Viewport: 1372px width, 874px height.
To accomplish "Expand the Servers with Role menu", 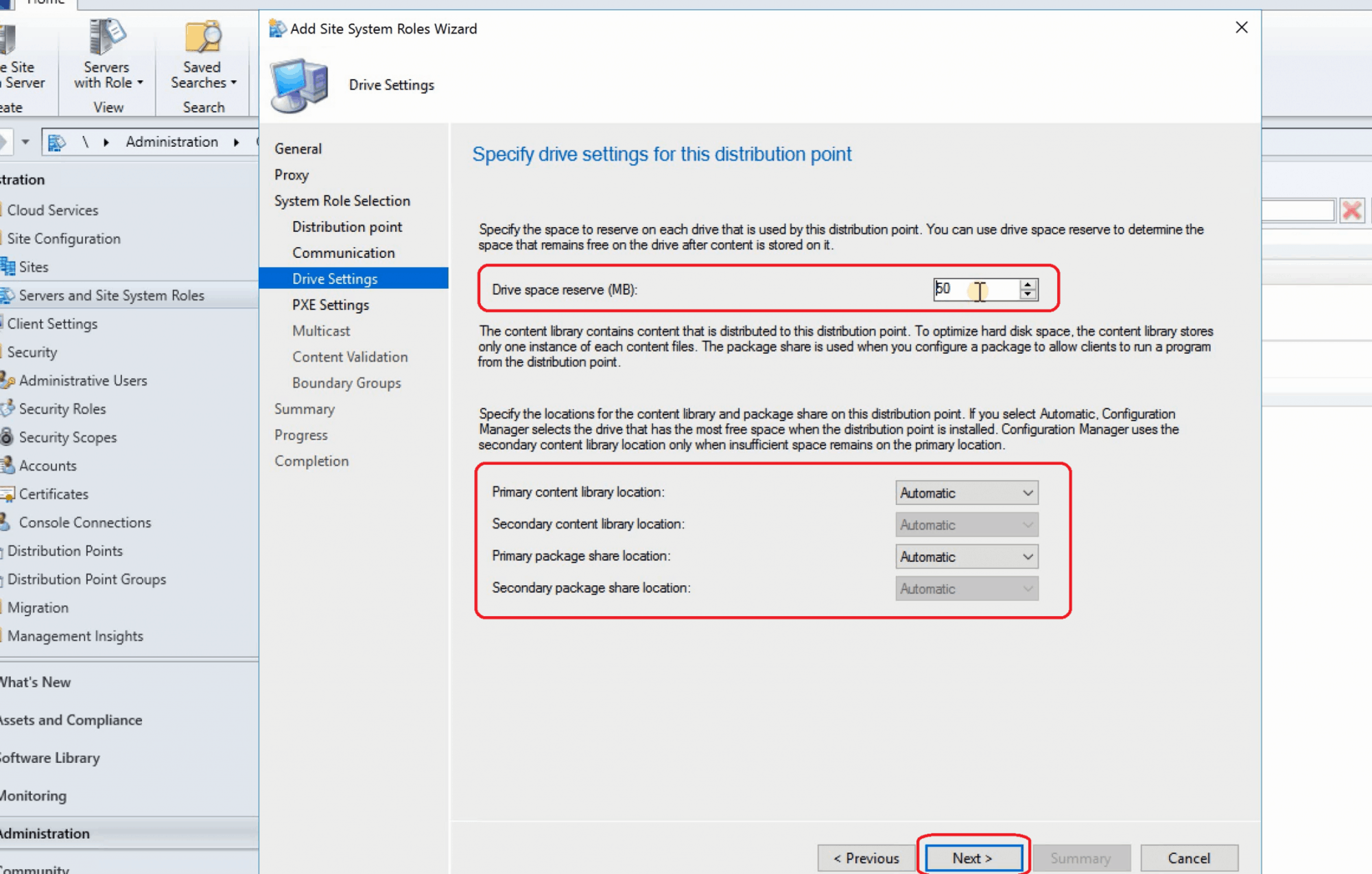I will 107,74.
